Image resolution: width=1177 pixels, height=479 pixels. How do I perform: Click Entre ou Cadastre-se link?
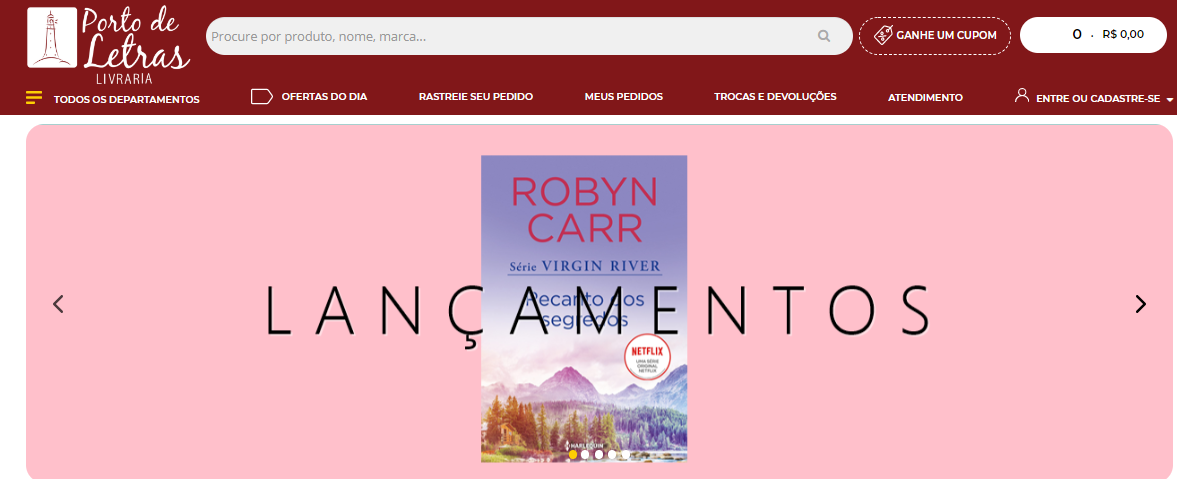pyautogui.click(x=1098, y=99)
